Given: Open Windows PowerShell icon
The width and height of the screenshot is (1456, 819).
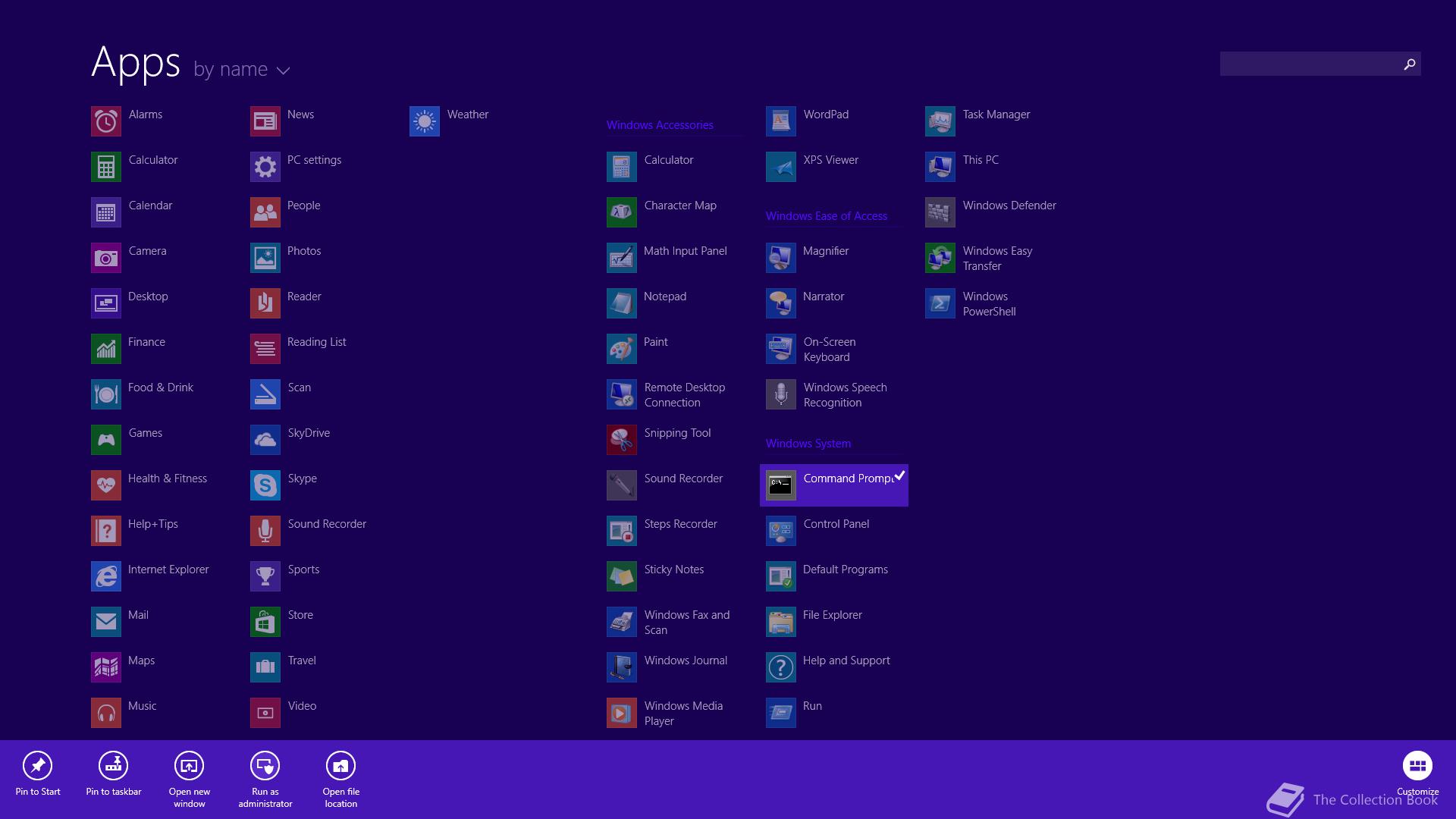Looking at the screenshot, I should [940, 303].
